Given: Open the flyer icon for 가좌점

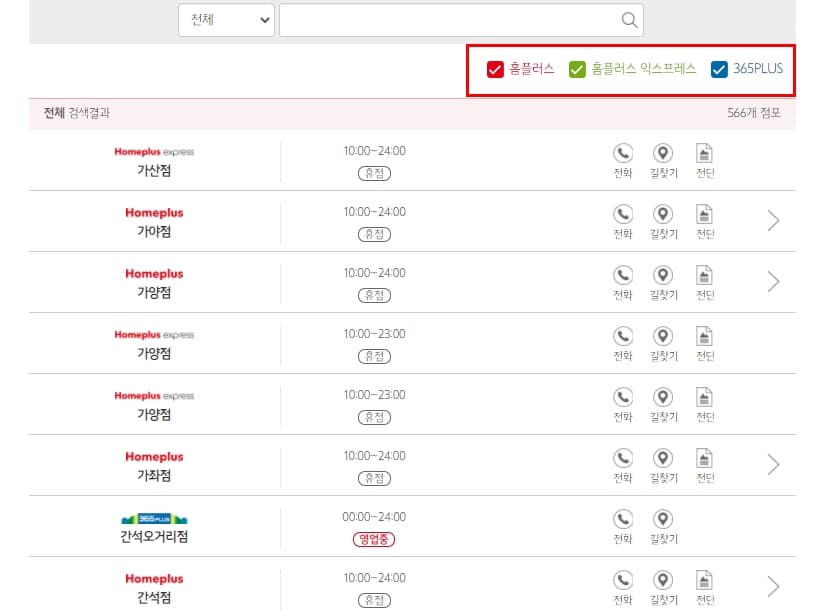Looking at the screenshot, I should click(x=704, y=458).
